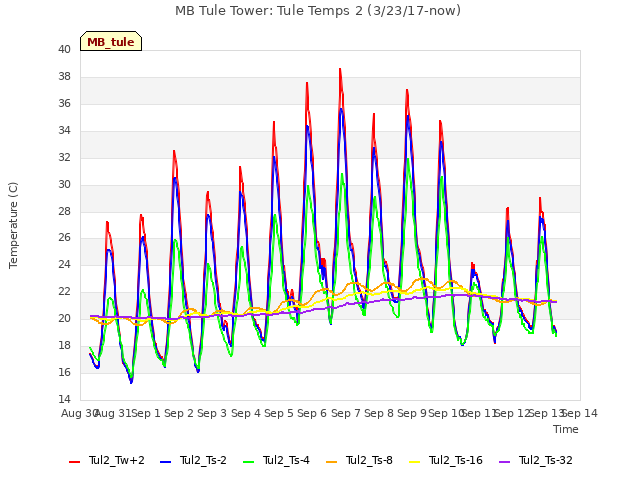Click the Sep 3 x-axis label
The height and width of the screenshot is (480, 640).
(x=212, y=413)
